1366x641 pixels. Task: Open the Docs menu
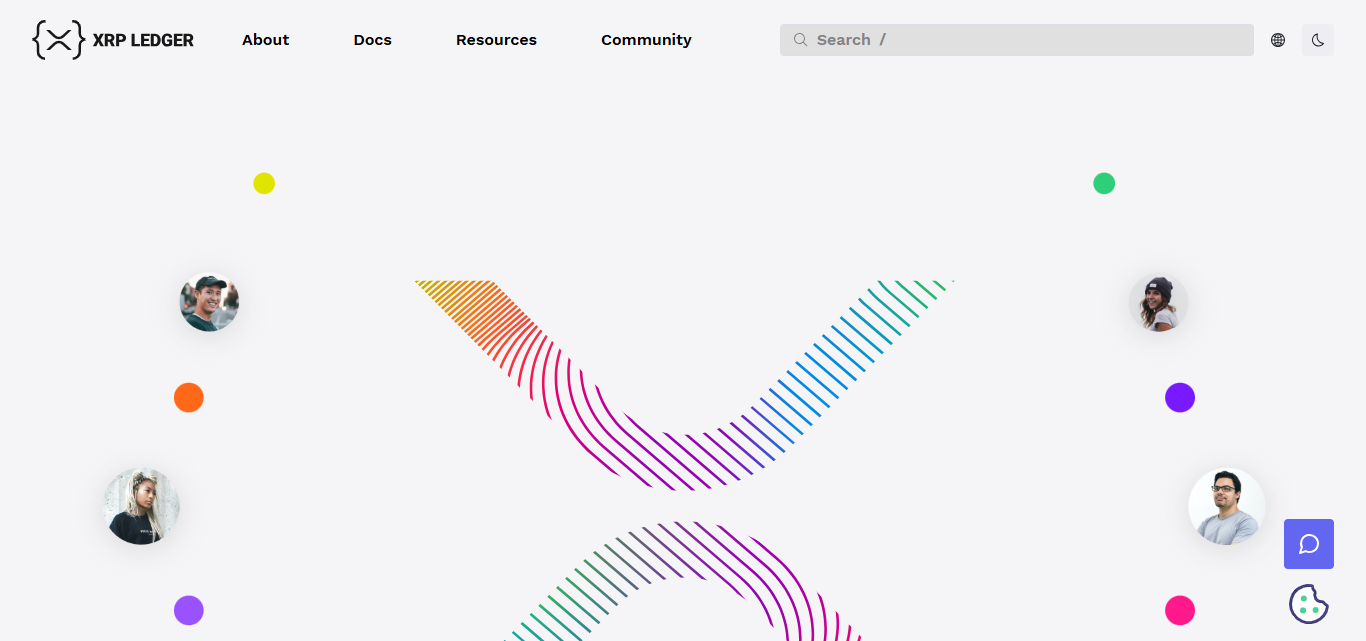[373, 40]
